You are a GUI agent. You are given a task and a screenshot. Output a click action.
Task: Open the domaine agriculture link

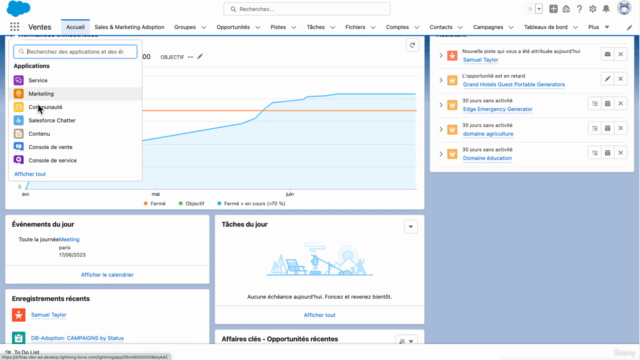[488, 134]
